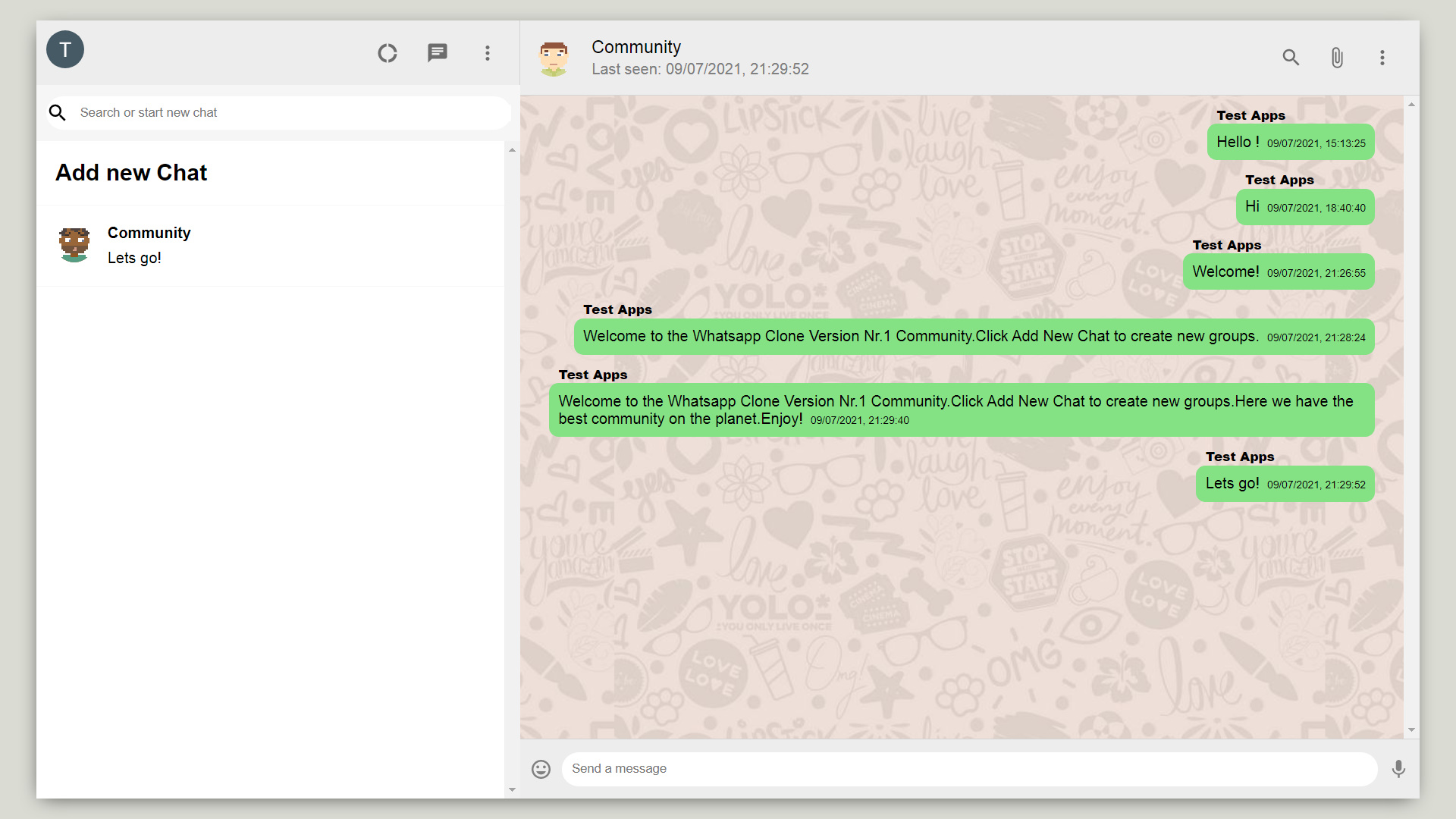The height and width of the screenshot is (819, 1456).
Task: Click 'Add new Chat'
Action: pos(130,172)
